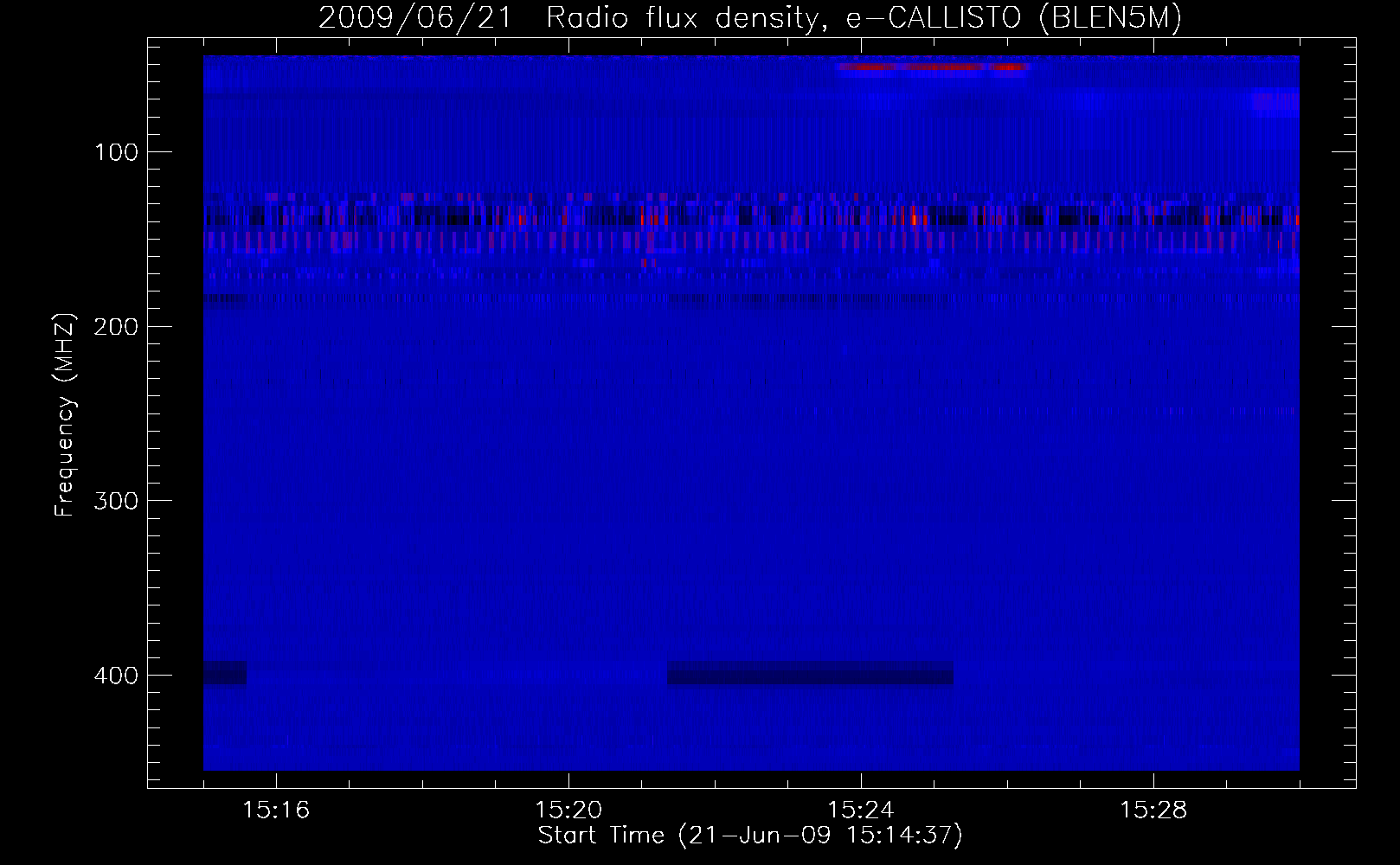Click the '15:16' time tick label

coord(277,811)
